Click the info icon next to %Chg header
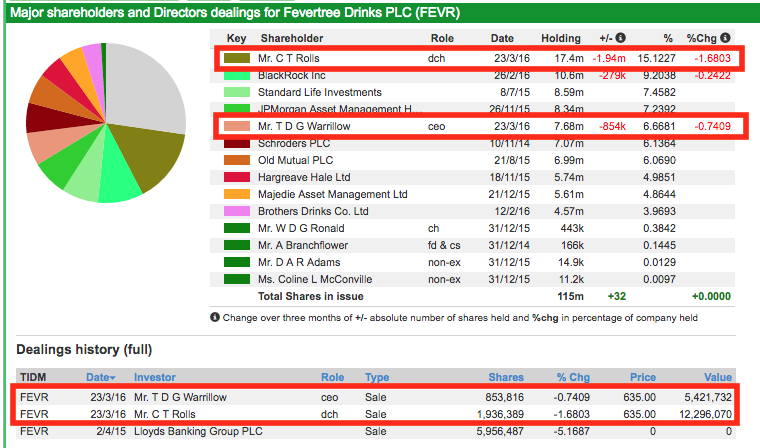 point(725,38)
